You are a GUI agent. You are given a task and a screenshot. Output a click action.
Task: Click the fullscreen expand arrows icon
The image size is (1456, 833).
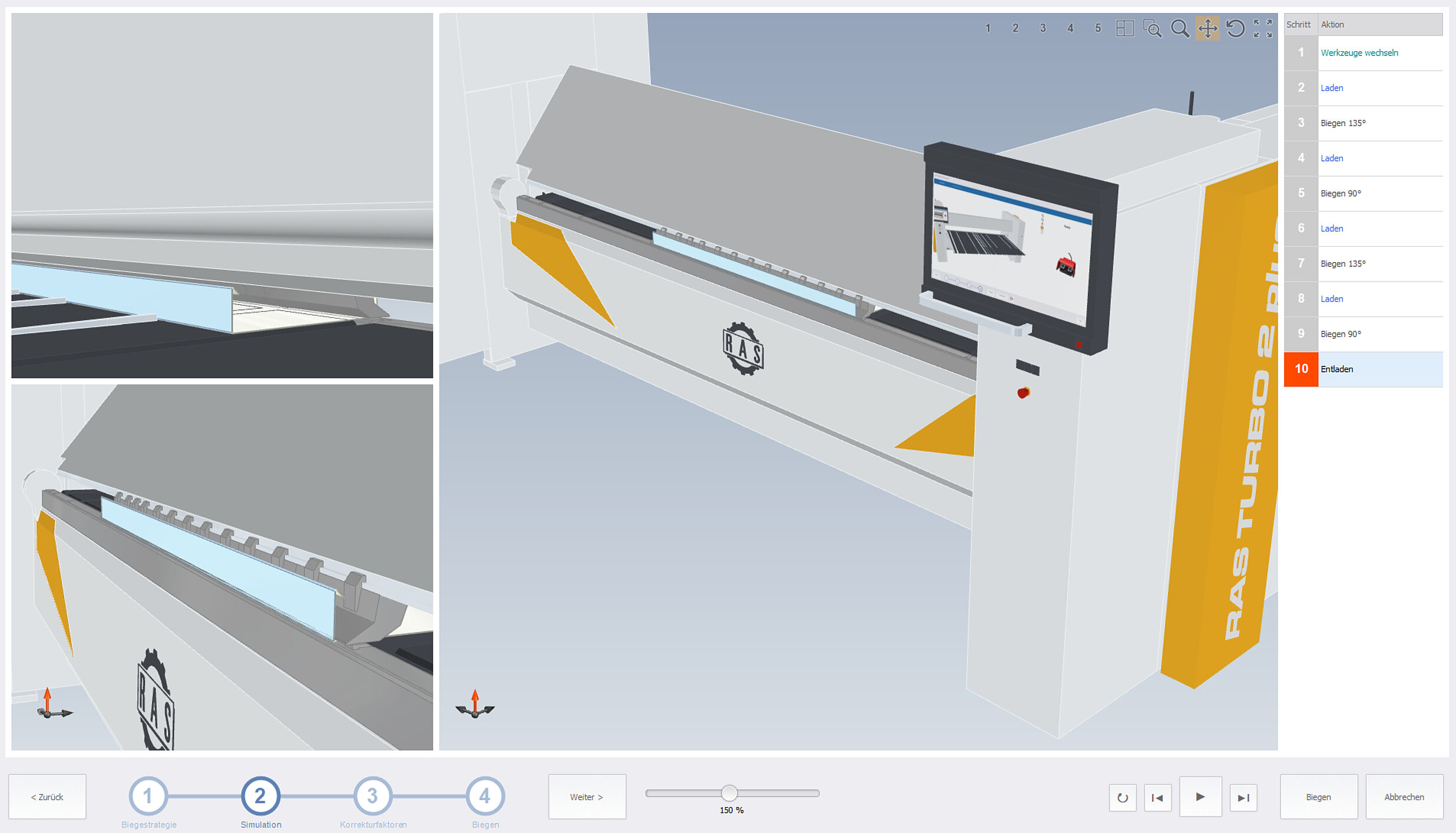pyautogui.click(x=1263, y=28)
